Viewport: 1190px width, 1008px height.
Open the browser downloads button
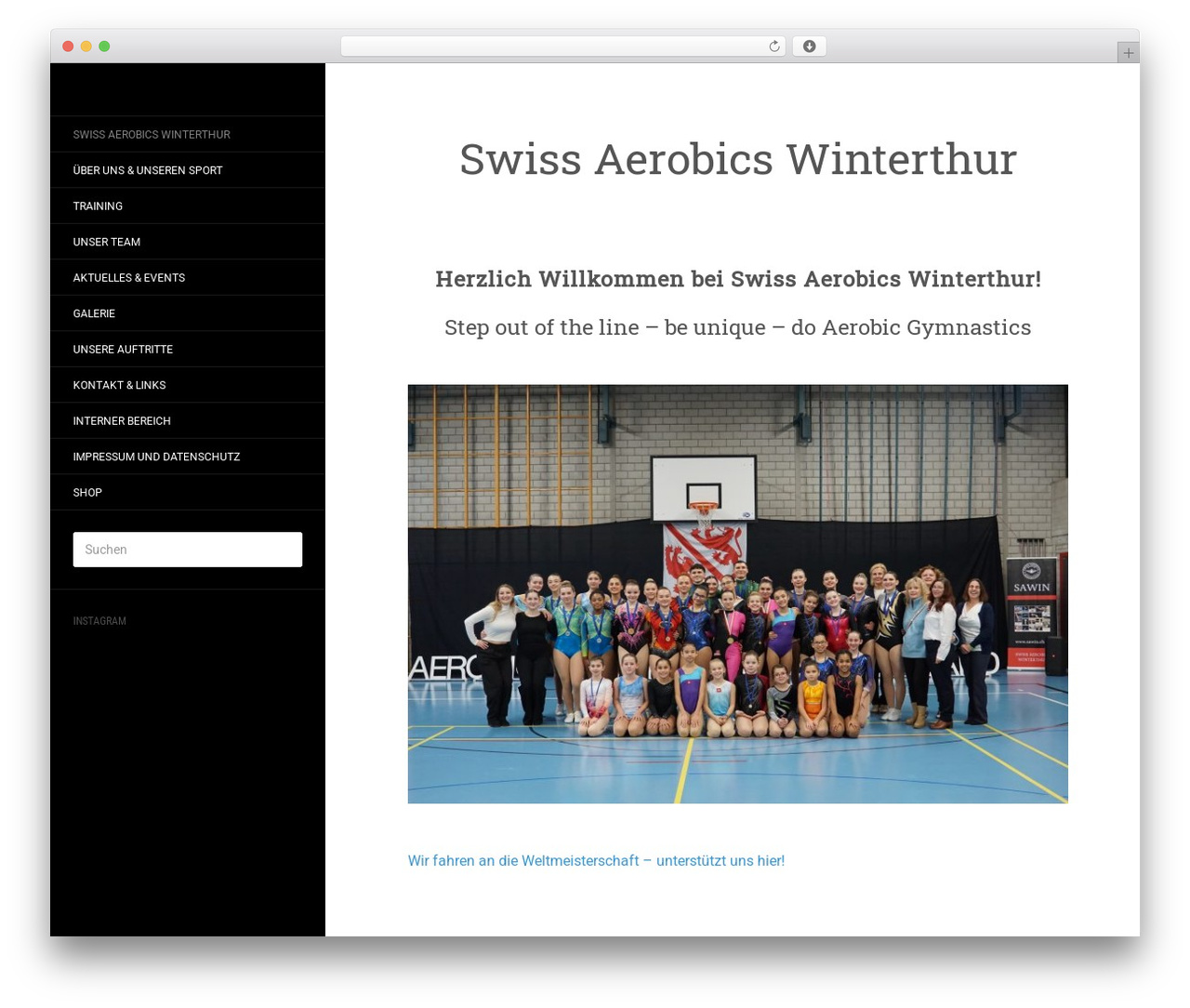click(809, 46)
